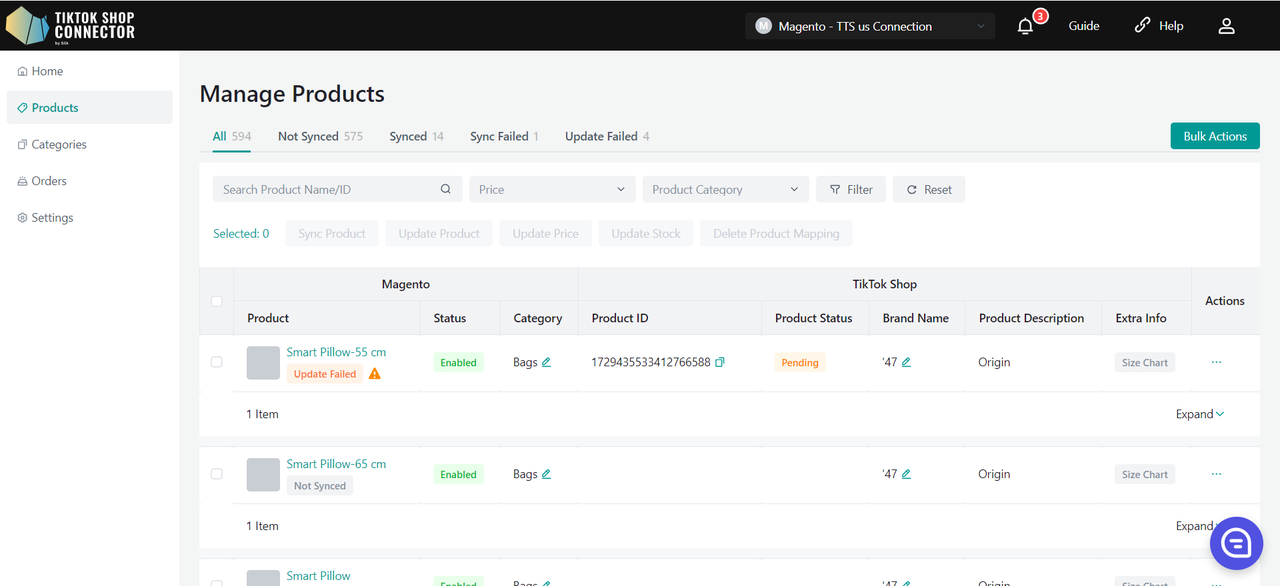This screenshot has width=1280, height=586.
Task: Click the search magnifier icon
Action: tap(446, 189)
